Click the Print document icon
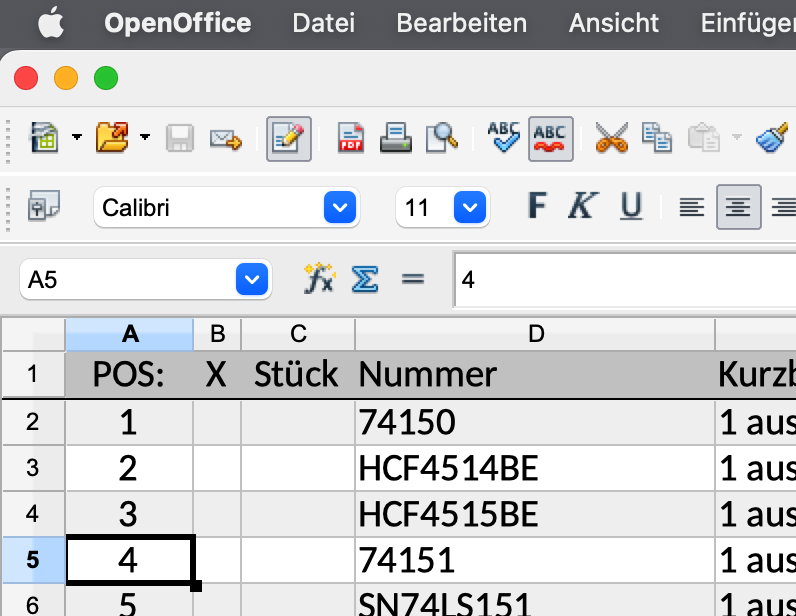This screenshot has width=796, height=616. tap(395, 138)
